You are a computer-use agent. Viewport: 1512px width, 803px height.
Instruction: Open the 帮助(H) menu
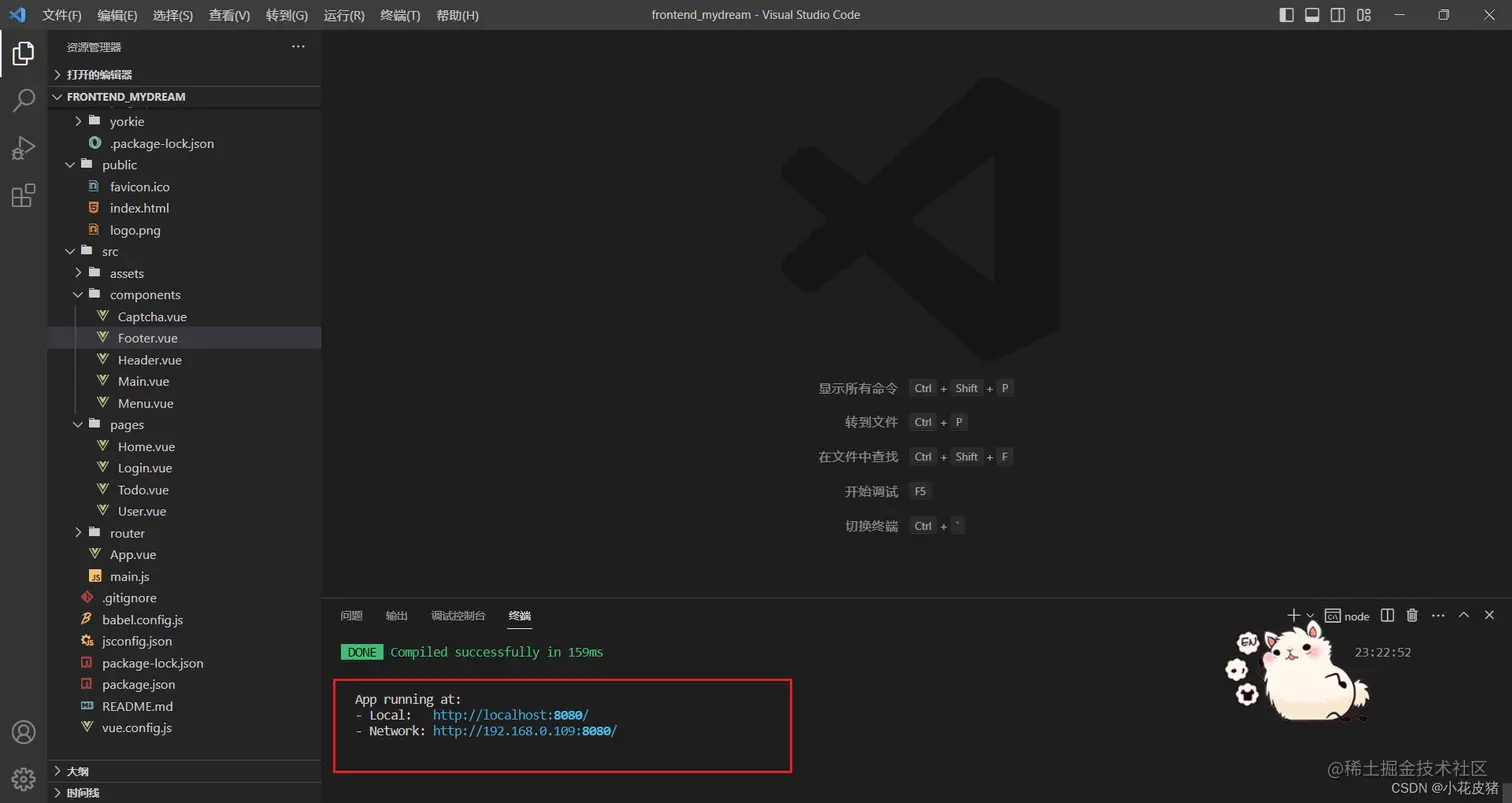pos(457,15)
